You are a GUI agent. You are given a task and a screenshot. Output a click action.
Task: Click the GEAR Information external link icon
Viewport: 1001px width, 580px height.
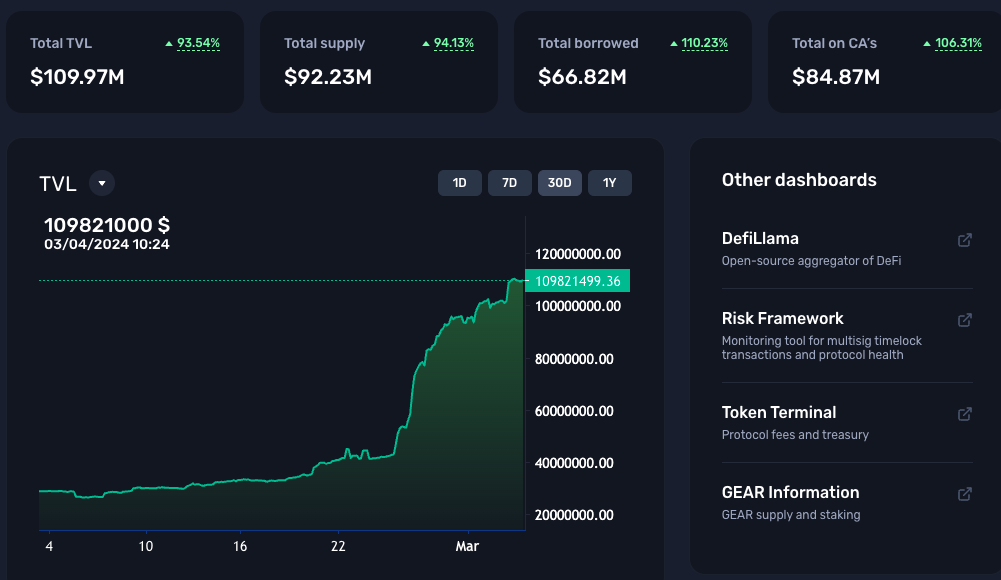964,494
